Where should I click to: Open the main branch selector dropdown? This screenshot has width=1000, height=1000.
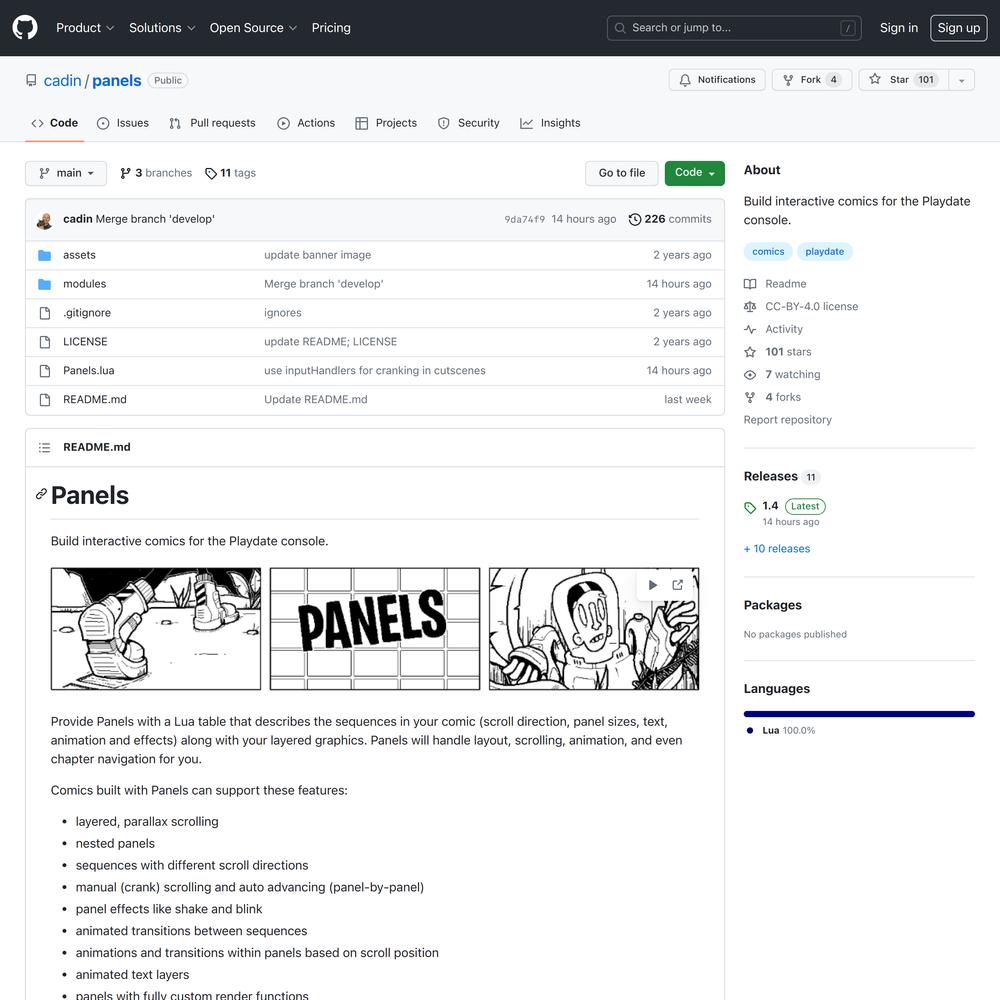[66, 173]
